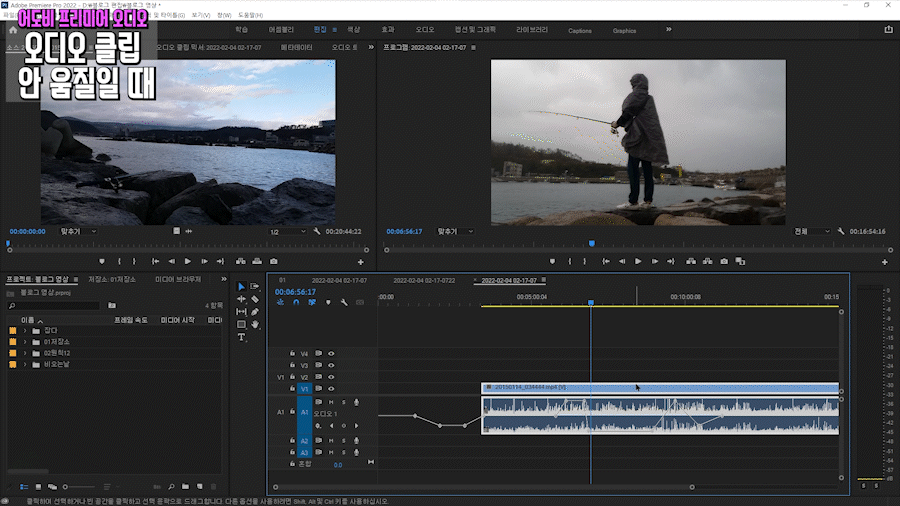The height and width of the screenshot is (506, 900).
Task: Select the Type (T) tool
Action: point(241,337)
